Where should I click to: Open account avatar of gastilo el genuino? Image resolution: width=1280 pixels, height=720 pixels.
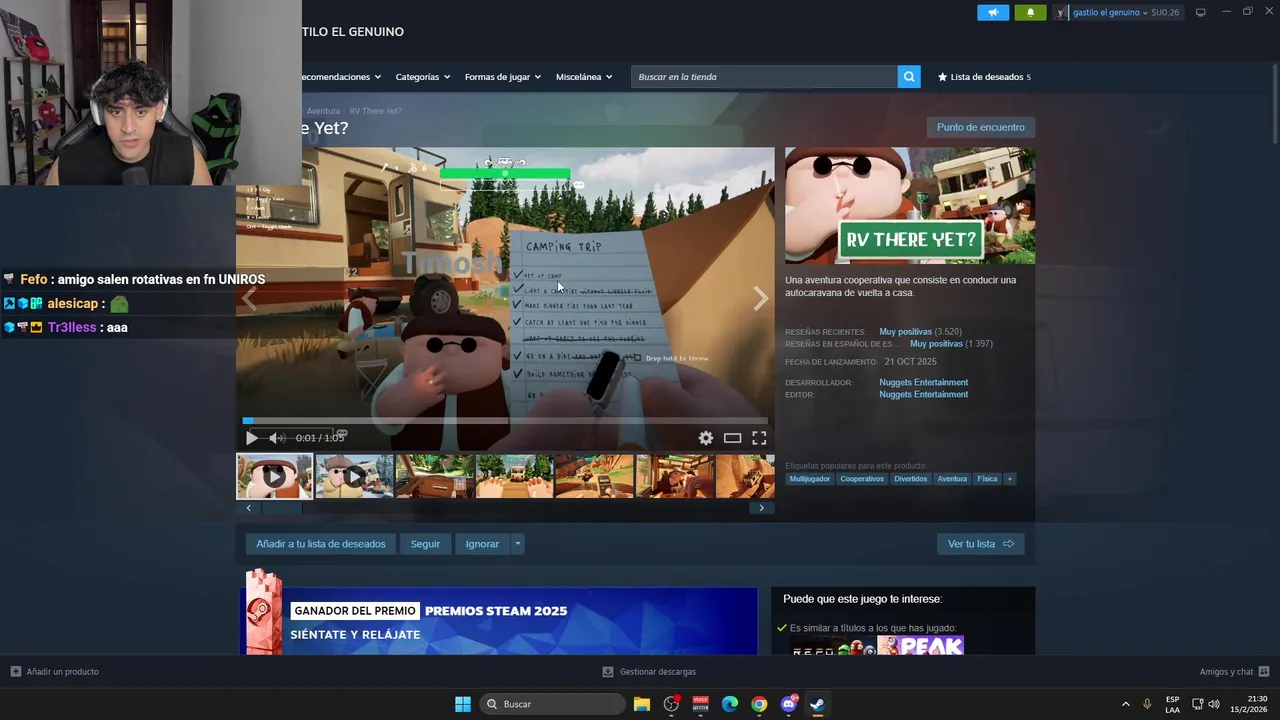coord(1061,13)
